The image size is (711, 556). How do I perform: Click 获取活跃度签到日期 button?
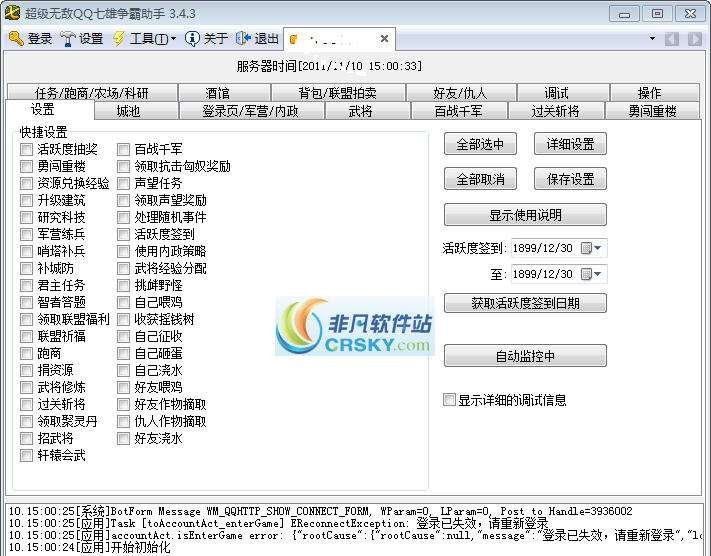pos(525,303)
